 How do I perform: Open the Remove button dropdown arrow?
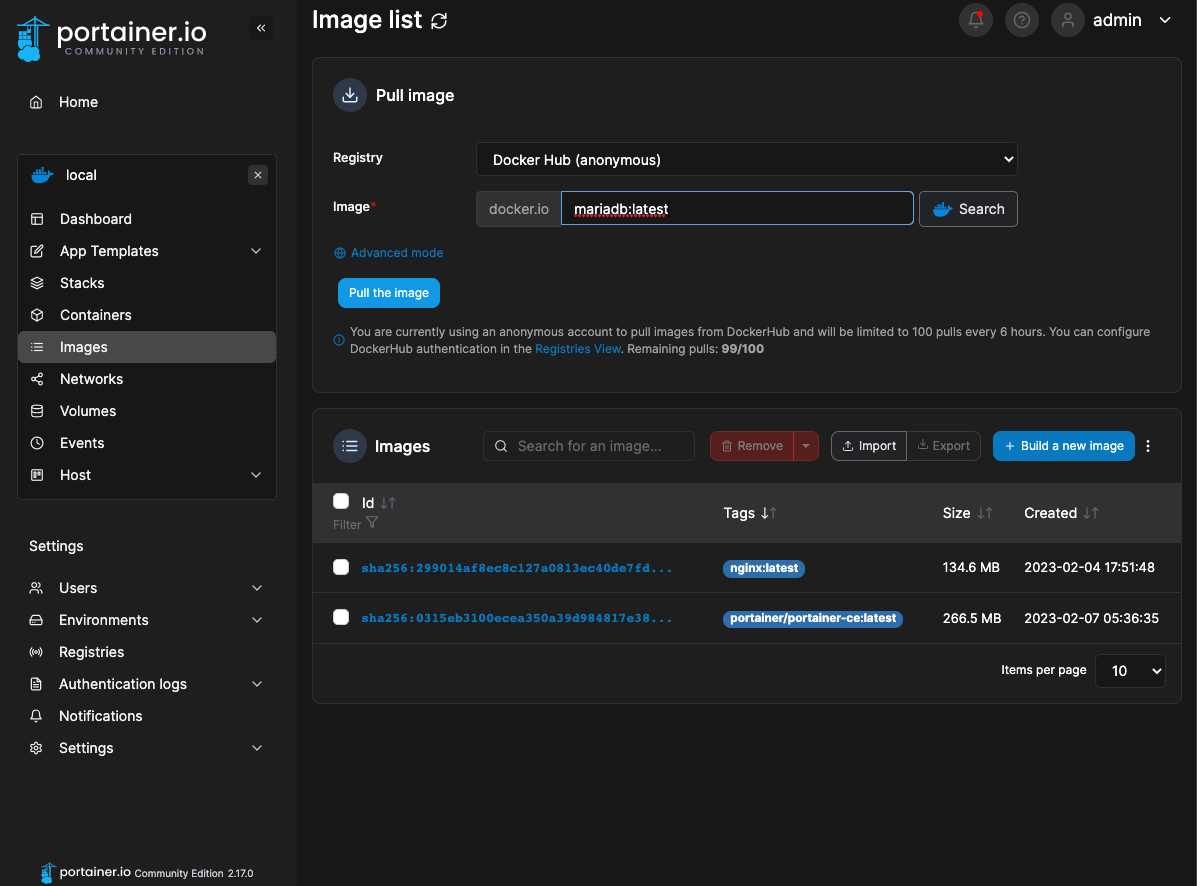pos(805,446)
